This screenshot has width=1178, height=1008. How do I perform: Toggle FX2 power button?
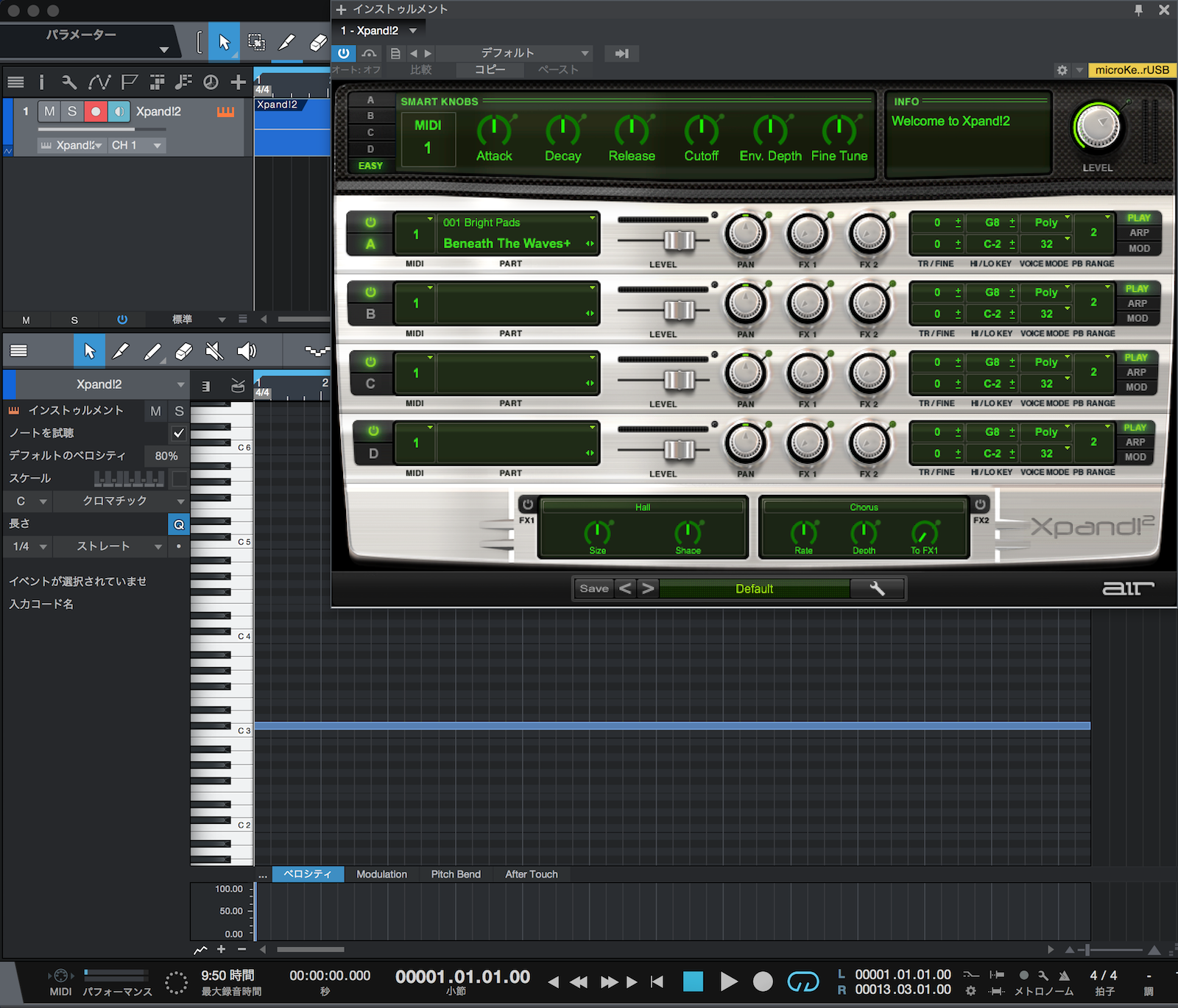981,504
